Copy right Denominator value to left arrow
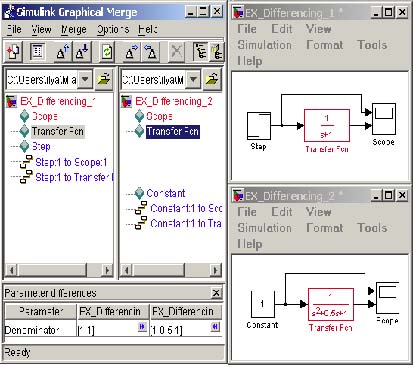Screen dimensions: 413x367 point(215,327)
